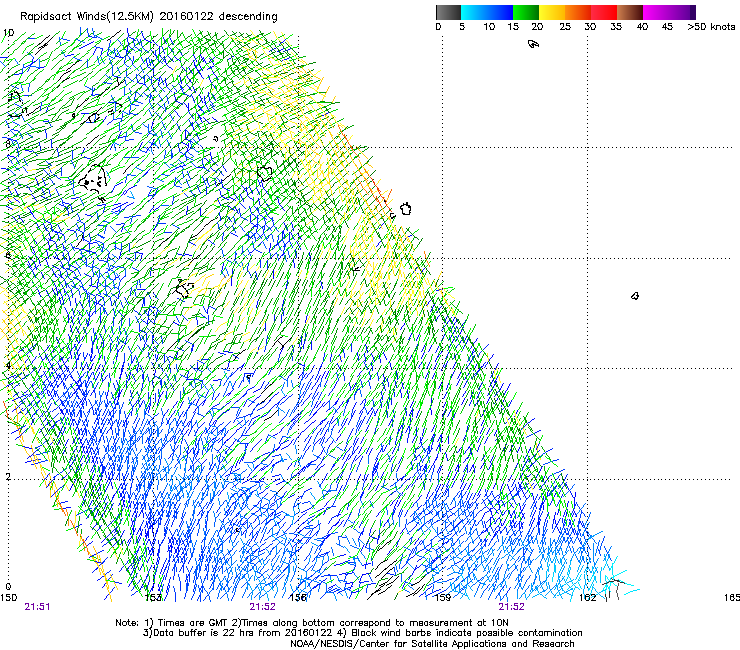This screenshot has height=650, width=740.
Task: Pick the magenta 40-45 knots legend color
Action: [x=656, y=12]
